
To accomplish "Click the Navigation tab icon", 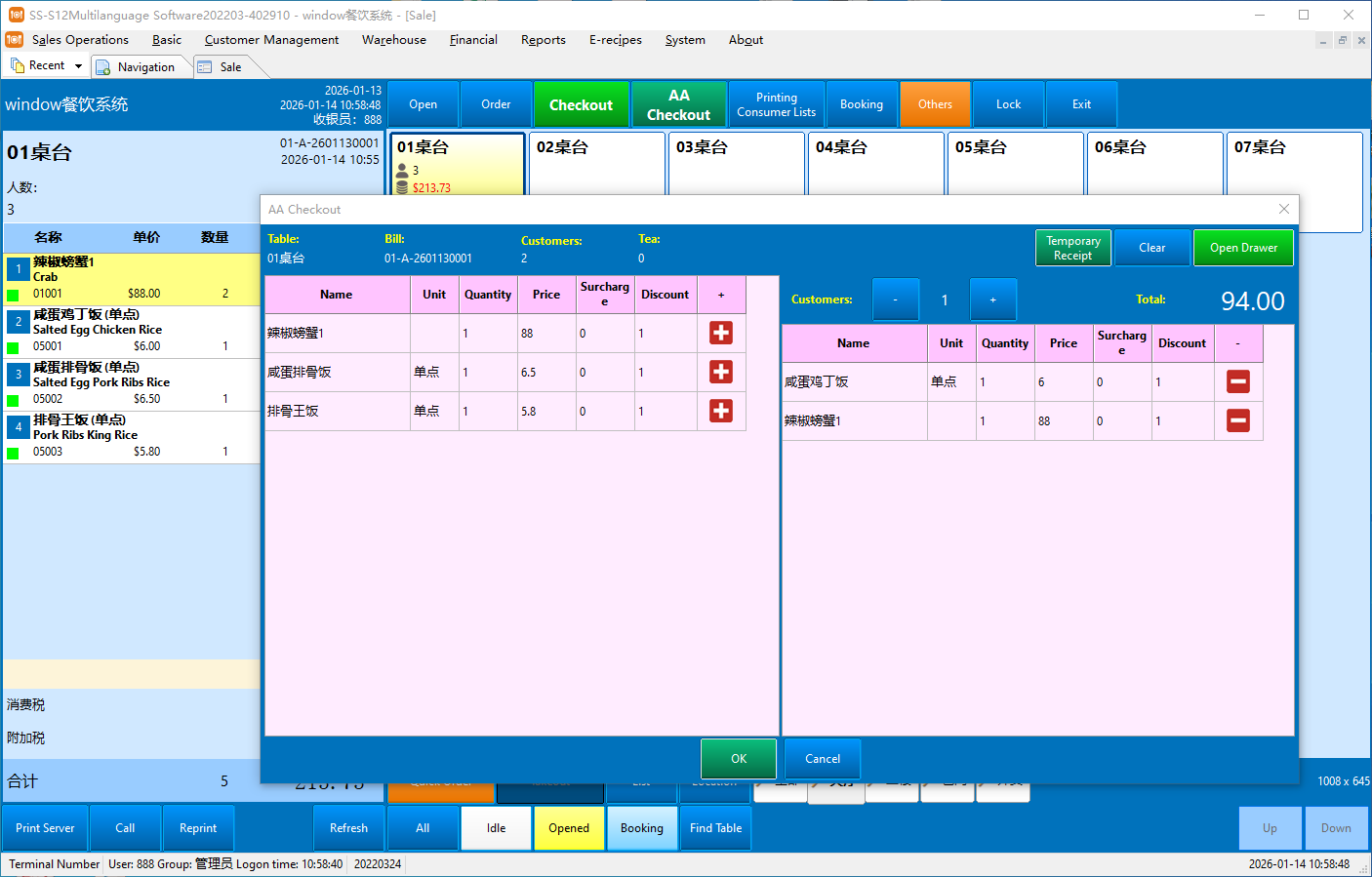I will 103,67.
